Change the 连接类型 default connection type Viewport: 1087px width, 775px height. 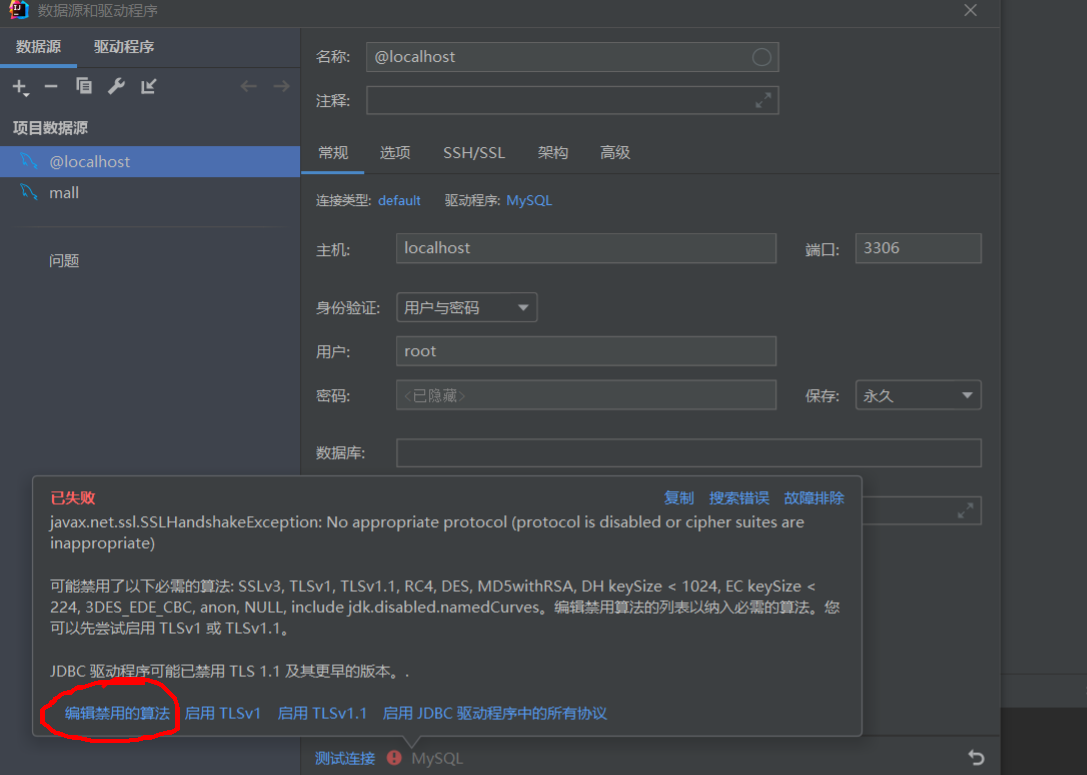point(399,200)
